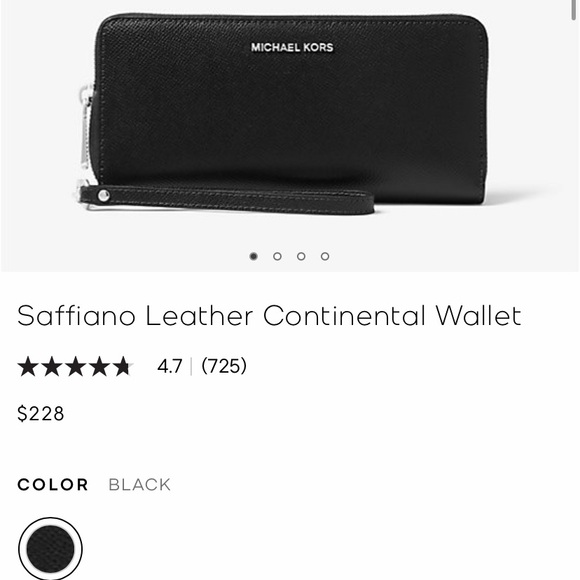Viewport: 580px width, 580px height.
Task: Click the wallet's wrist strap
Action: point(226,200)
